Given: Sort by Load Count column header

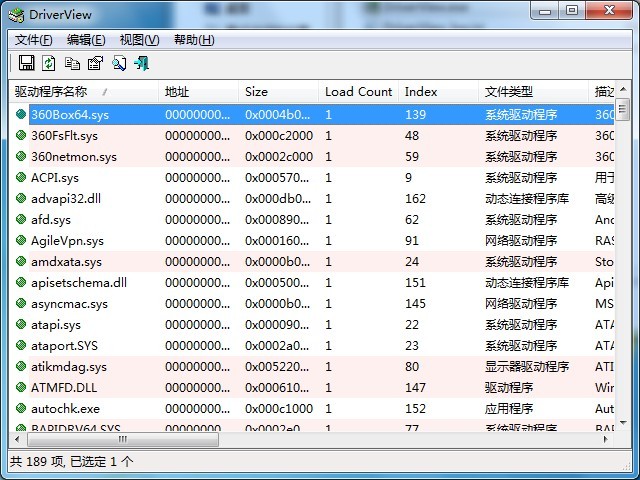Looking at the screenshot, I should point(358,92).
